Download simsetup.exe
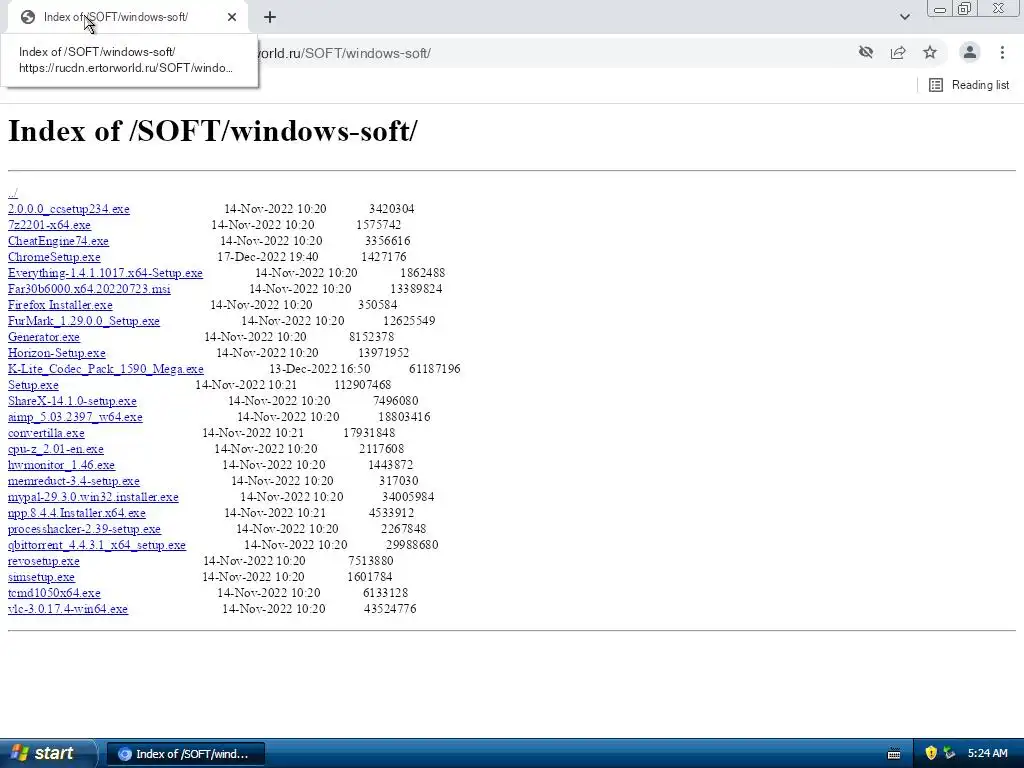The width and height of the screenshot is (1024, 768). 41,577
